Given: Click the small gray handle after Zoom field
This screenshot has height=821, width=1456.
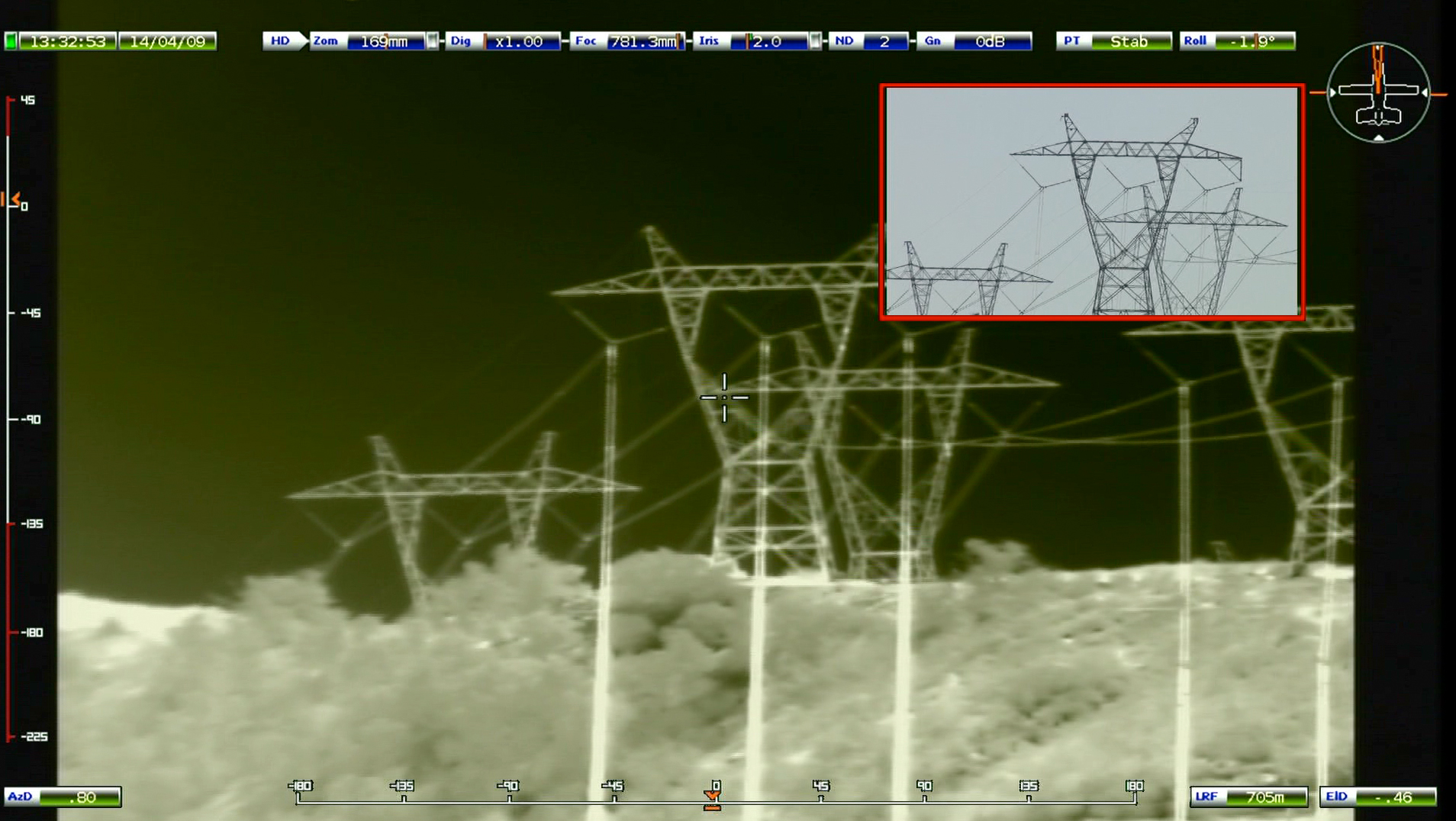Looking at the screenshot, I should (433, 41).
